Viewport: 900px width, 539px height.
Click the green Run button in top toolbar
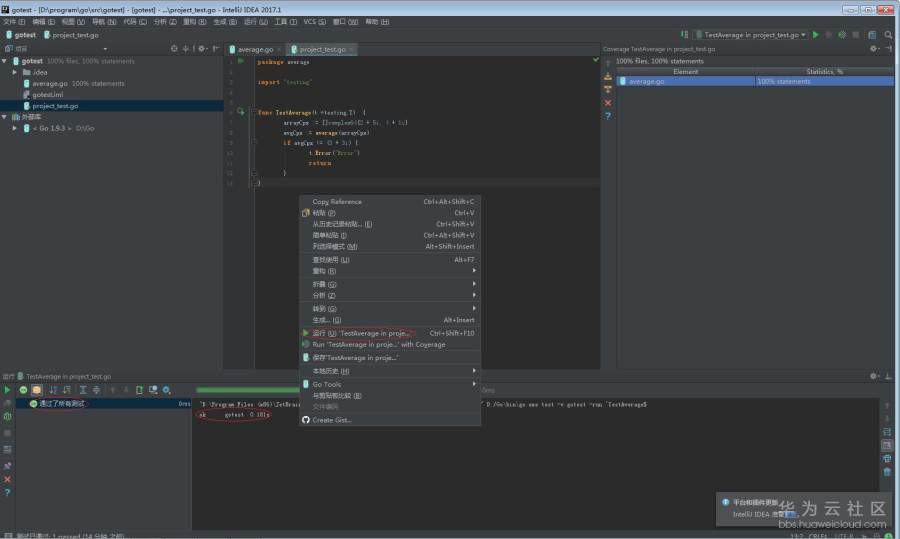coord(816,35)
